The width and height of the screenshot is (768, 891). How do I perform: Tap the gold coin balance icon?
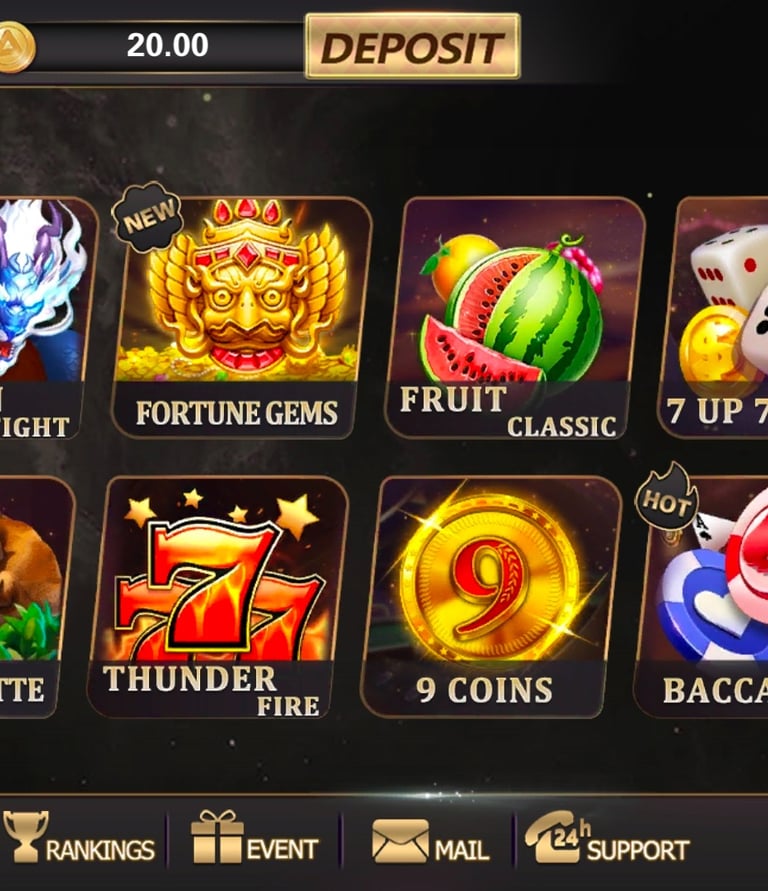15,47
